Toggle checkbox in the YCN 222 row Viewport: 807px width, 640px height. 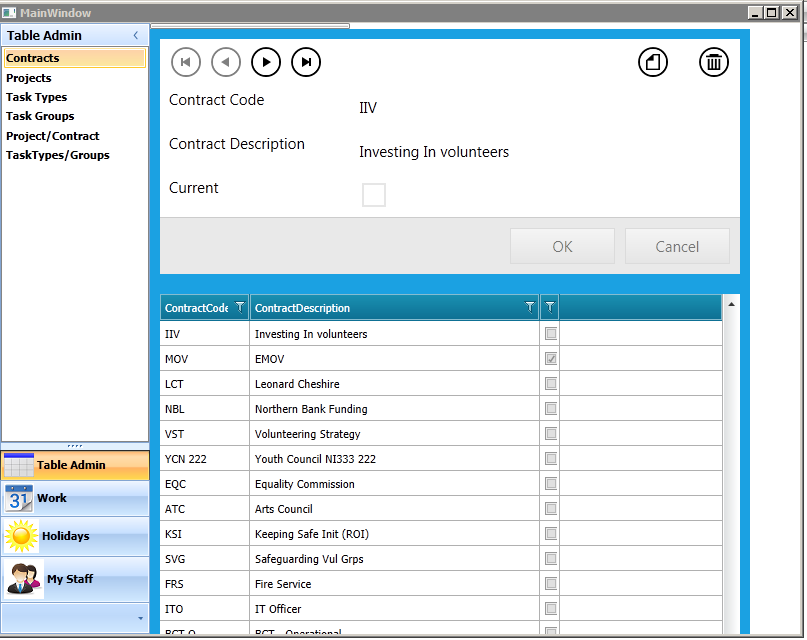551,458
